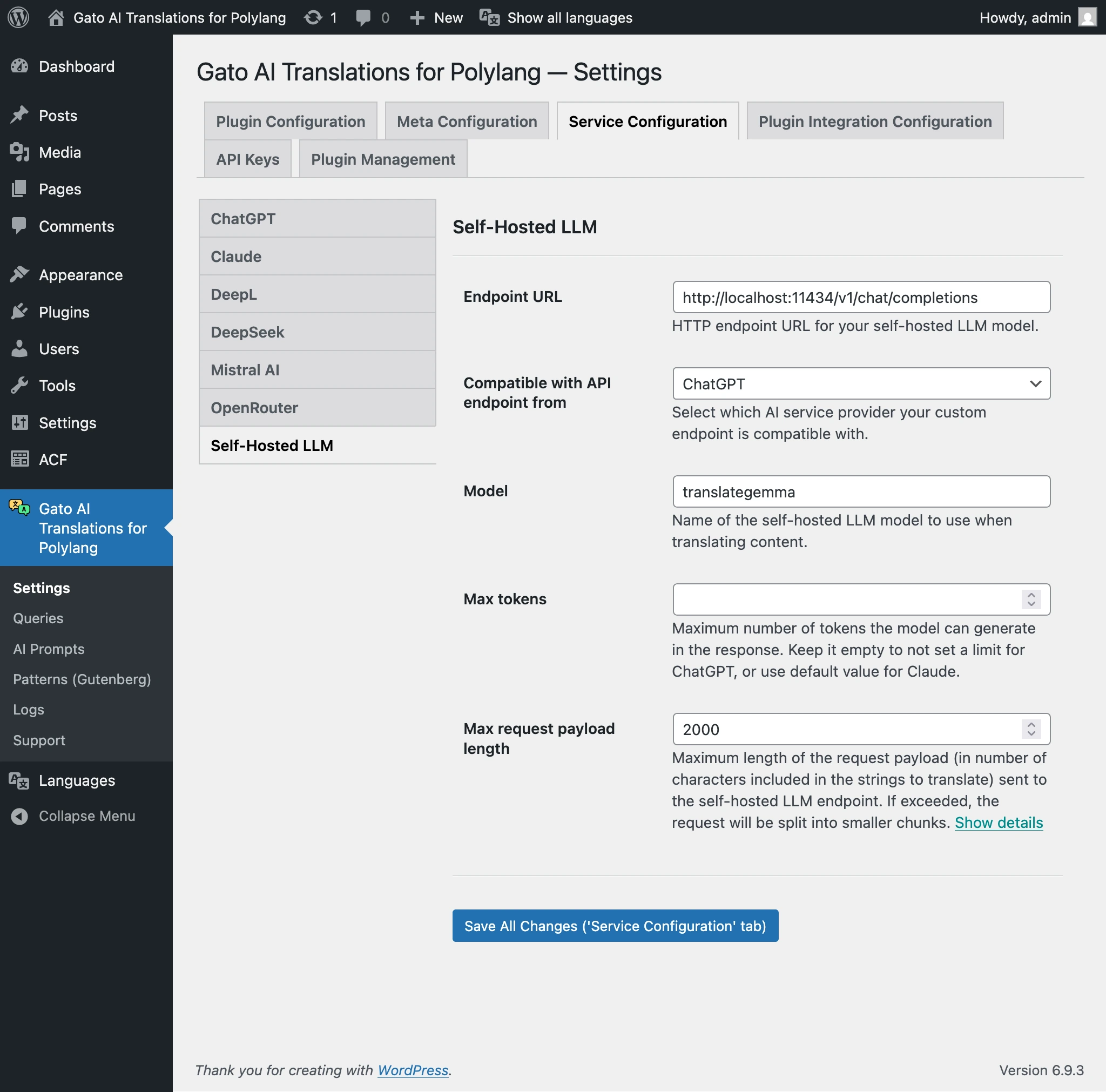Open the Appearance paintbrush icon
1106x1092 pixels.
(21, 274)
